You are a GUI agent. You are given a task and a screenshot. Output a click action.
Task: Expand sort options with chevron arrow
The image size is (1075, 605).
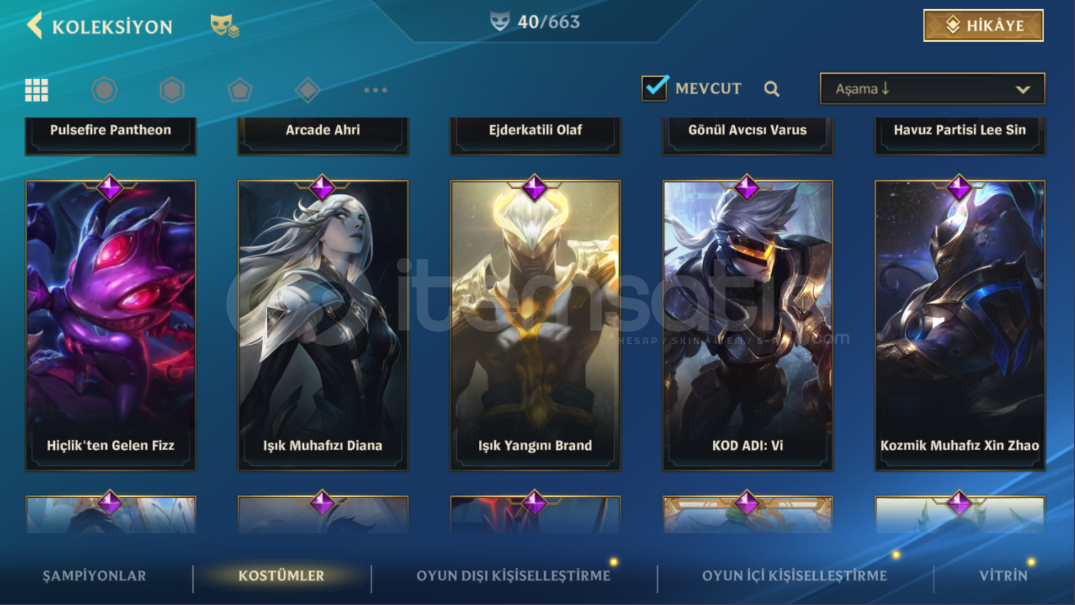point(1023,89)
